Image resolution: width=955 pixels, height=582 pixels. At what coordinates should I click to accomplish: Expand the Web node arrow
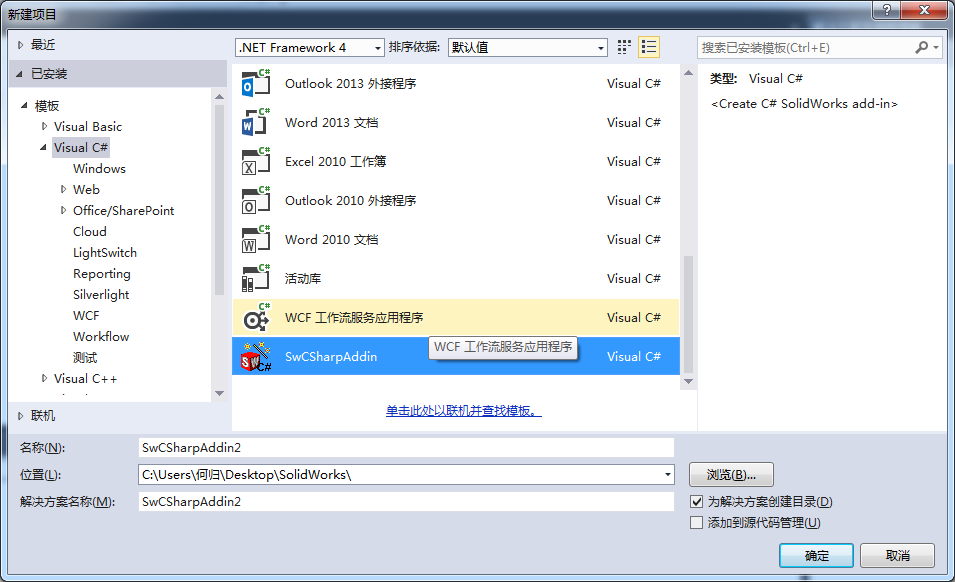point(63,189)
